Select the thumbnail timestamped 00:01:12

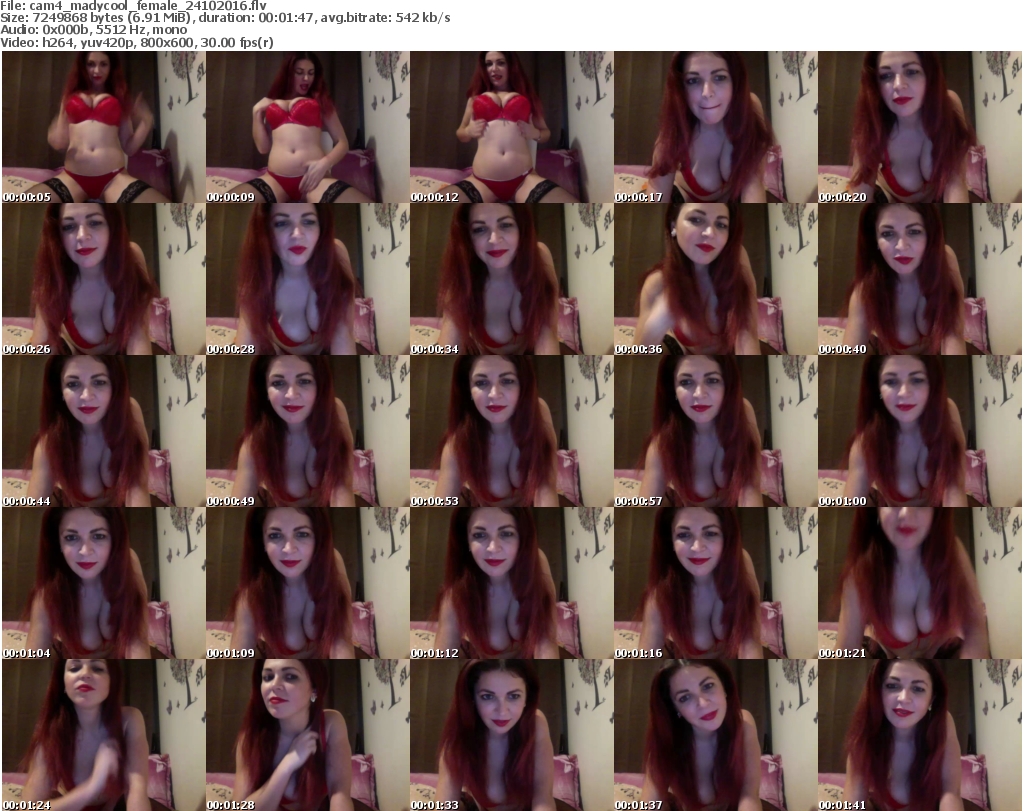coord(511,583)
